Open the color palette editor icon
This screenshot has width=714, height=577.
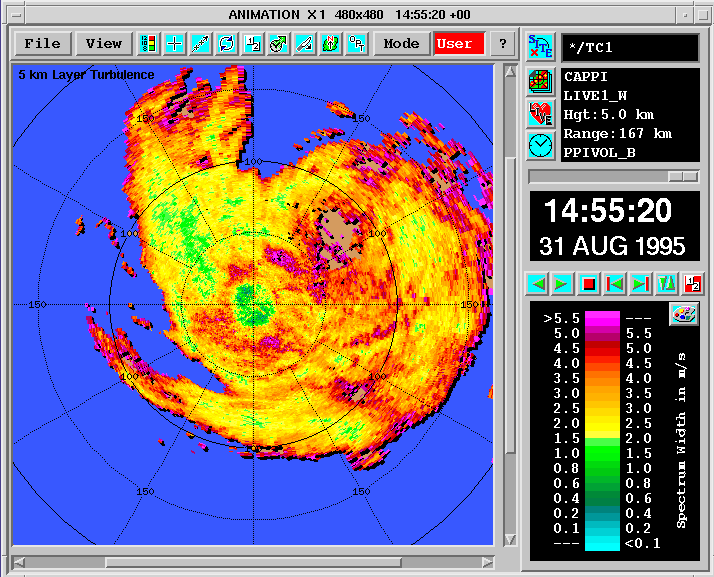click(684, 314)
